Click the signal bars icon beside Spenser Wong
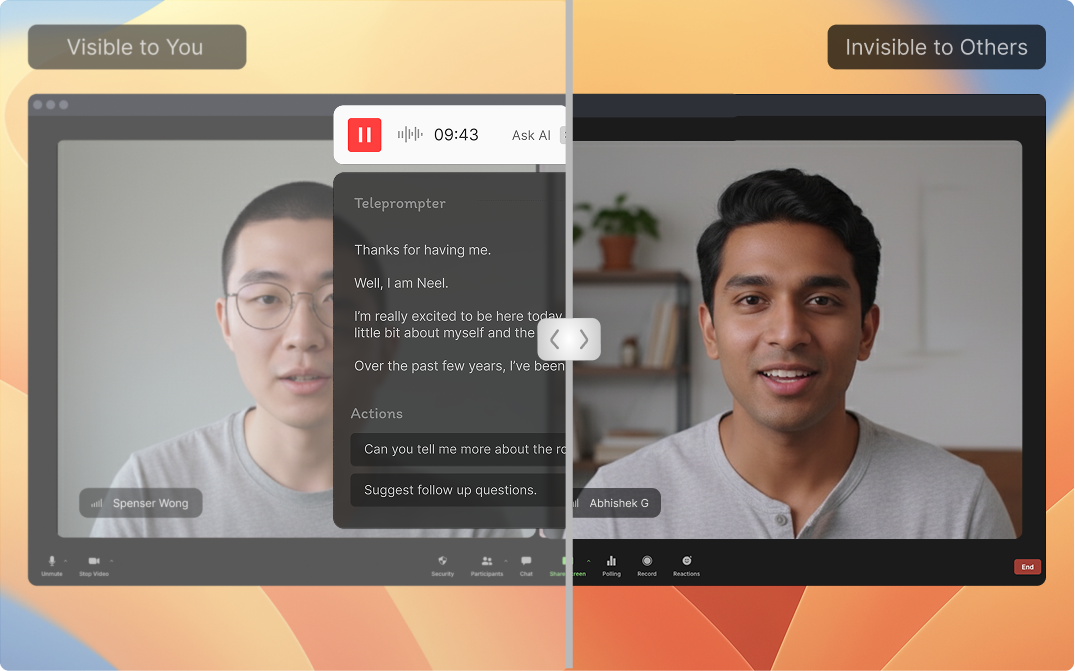Viewport: 1075px width, 671px height. (x=97, y=503)
